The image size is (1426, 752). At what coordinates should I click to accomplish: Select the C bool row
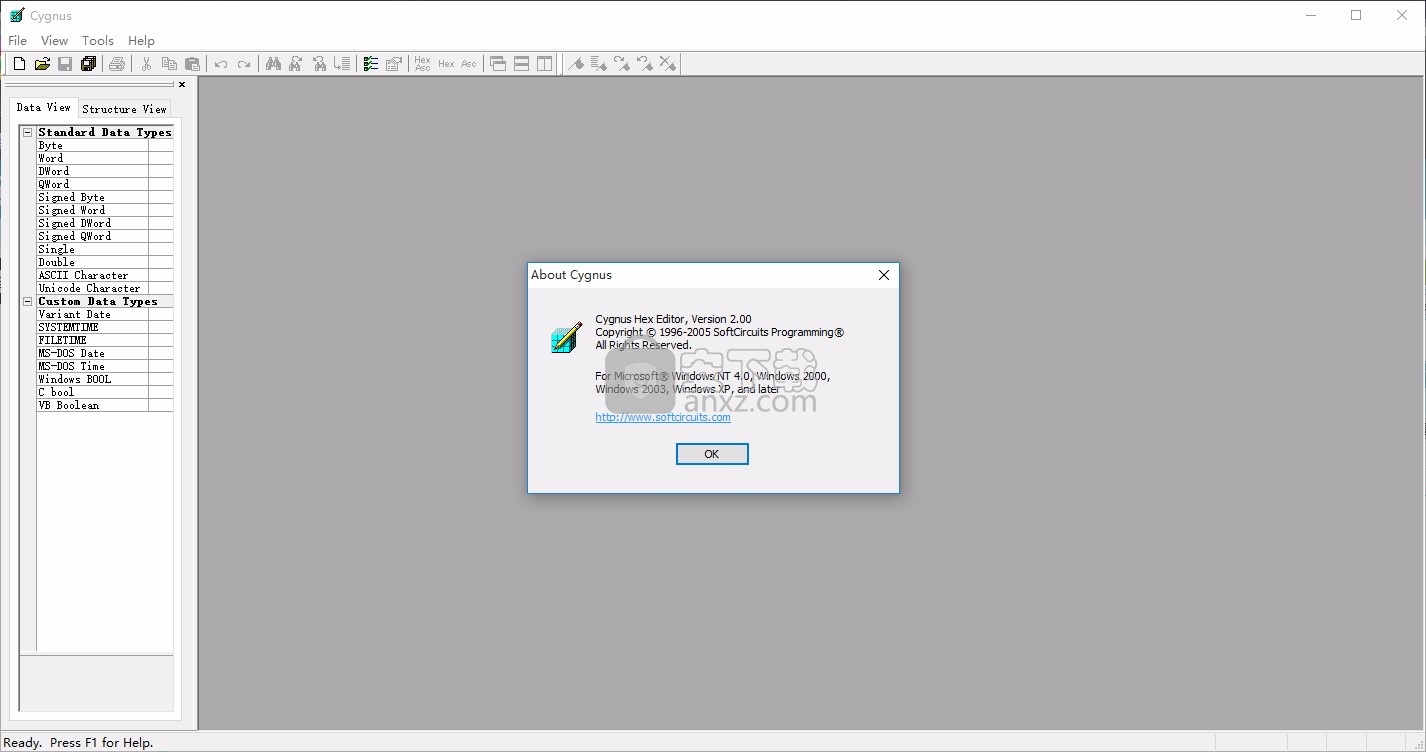tap(105, 392)
